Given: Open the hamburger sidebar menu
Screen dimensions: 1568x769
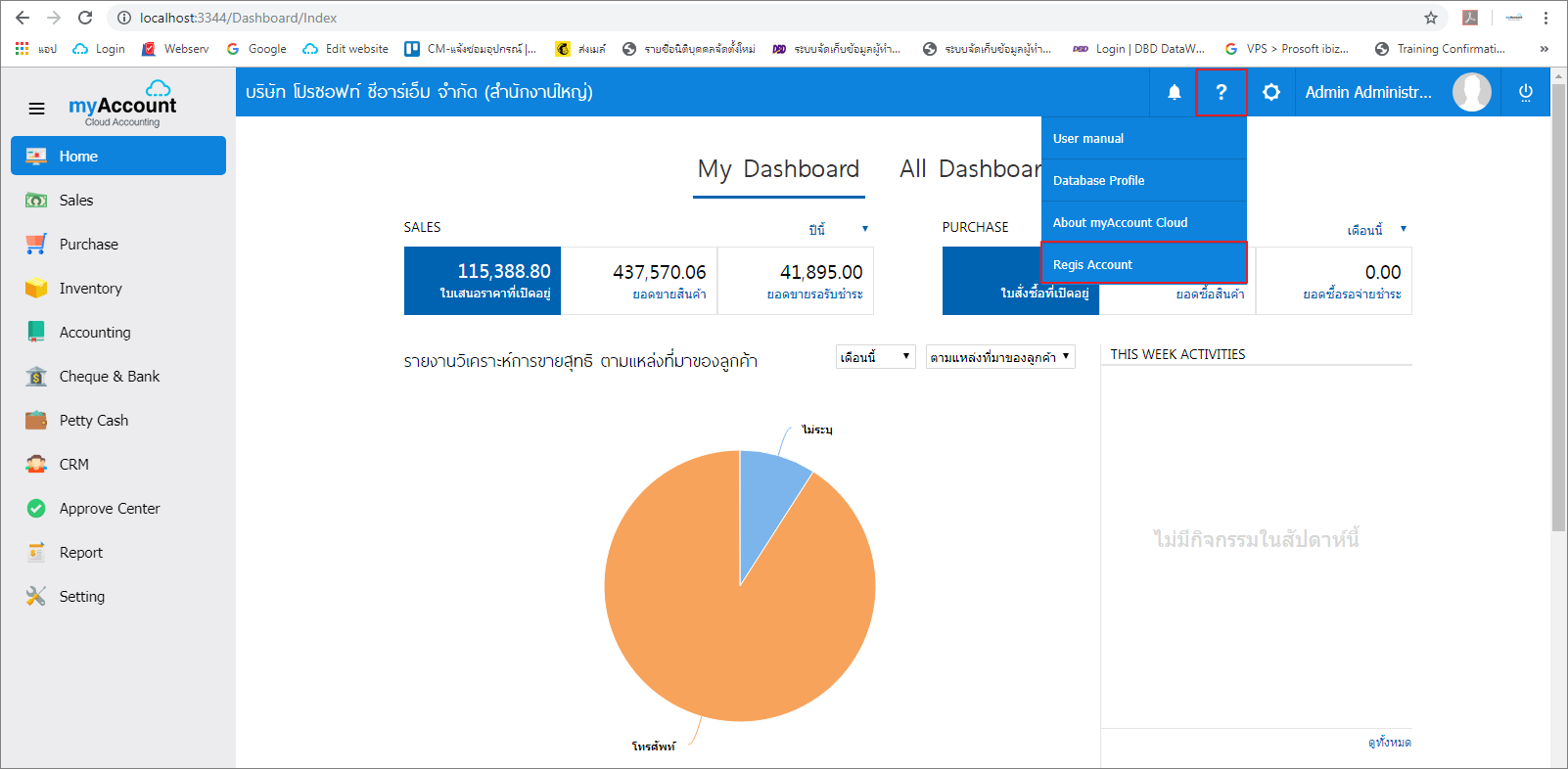Looking at the screenshot, I should coord(36,109).
